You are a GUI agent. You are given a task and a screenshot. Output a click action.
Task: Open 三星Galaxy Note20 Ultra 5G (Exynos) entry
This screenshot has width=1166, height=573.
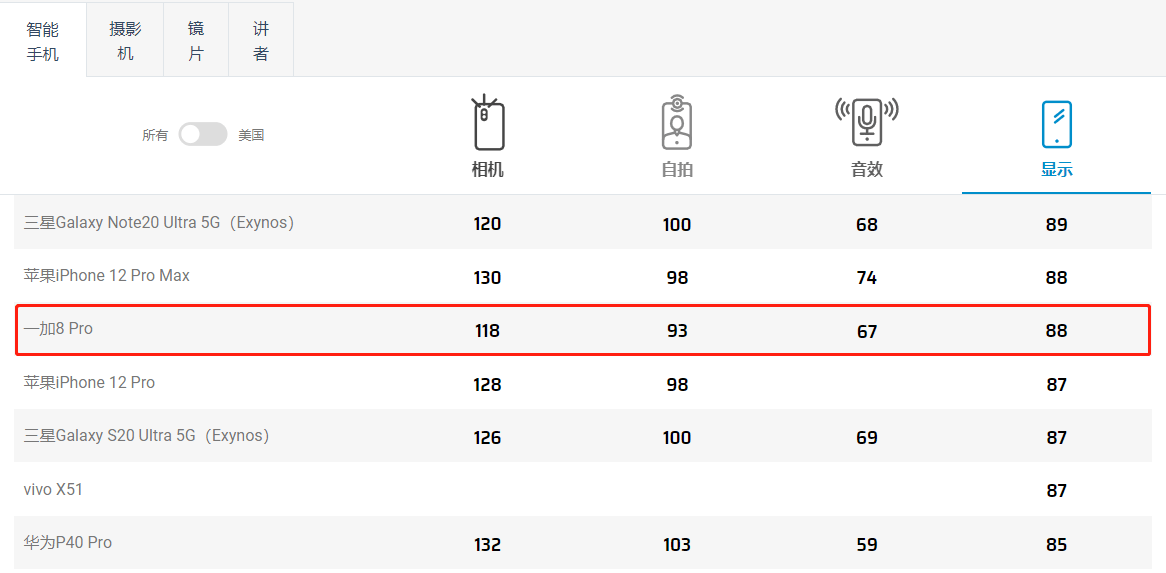(x=159, y=223)
